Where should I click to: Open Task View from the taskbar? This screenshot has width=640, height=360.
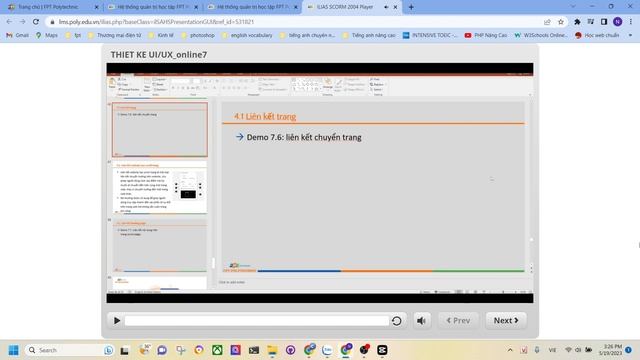[124, 350]
